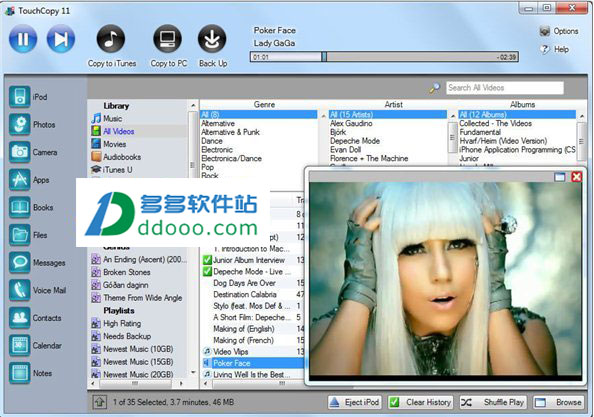Select Music in the Library
The image size is (594, 417).
pyautogui.click(x=113, y=119)
